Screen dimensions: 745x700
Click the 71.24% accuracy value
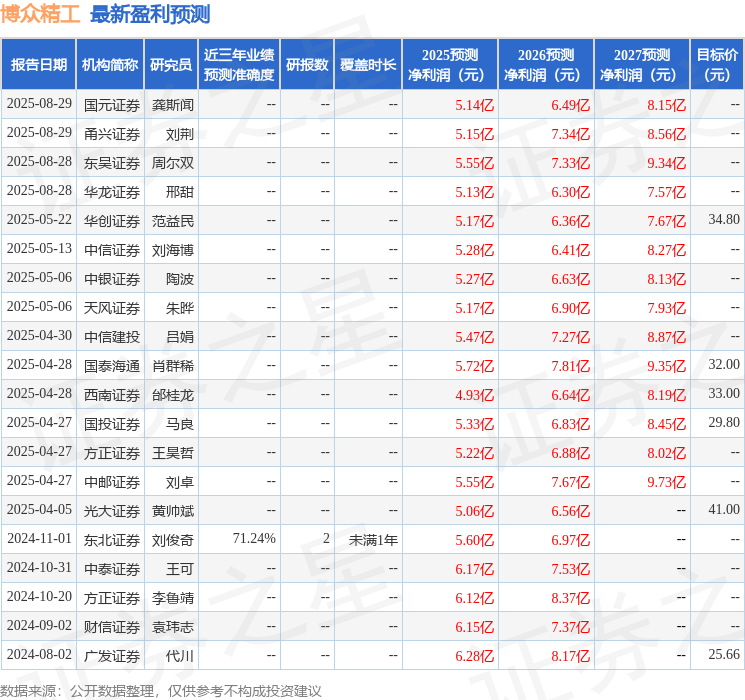253,540
